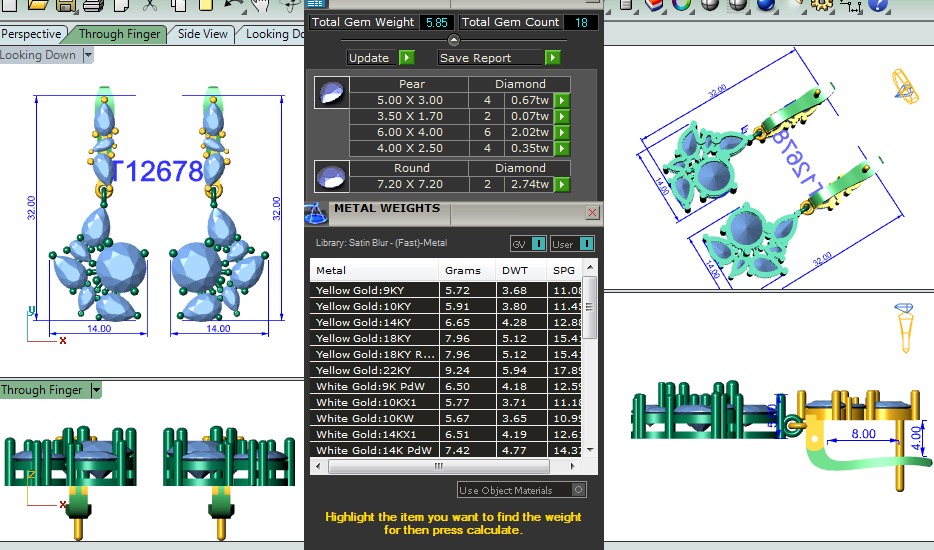The height and width of the screenshot is (550, 934).
Task: Click the horizontal scroll left arrow
Action: pos(317,466)
